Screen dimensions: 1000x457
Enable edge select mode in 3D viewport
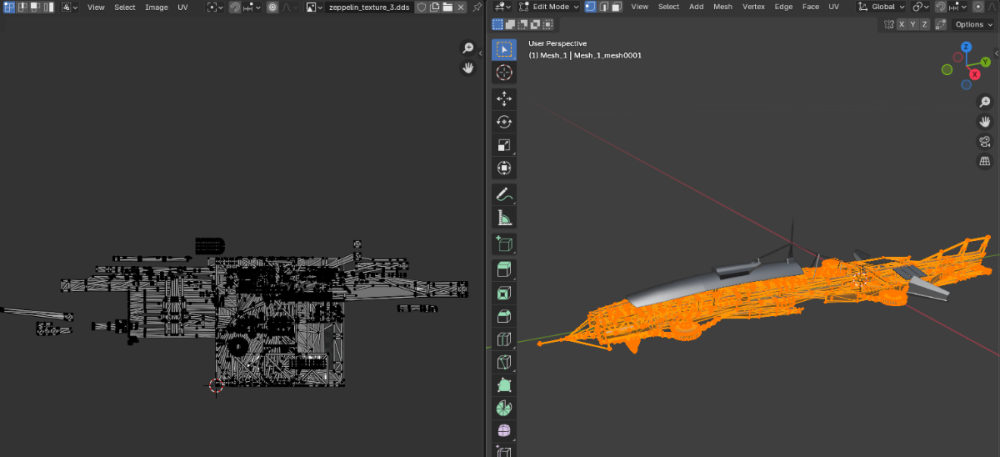pos(603,6)
